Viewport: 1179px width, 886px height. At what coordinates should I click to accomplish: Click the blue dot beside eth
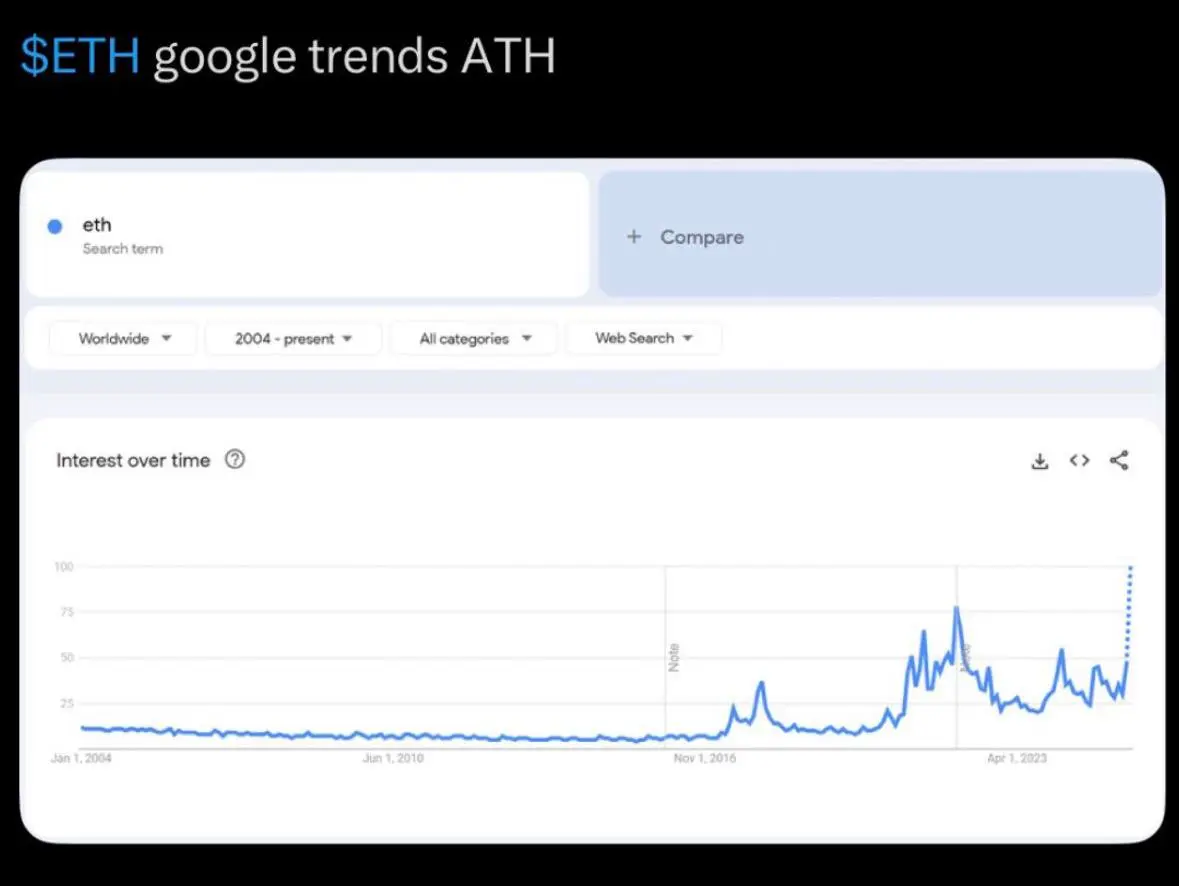coord(55,226)
